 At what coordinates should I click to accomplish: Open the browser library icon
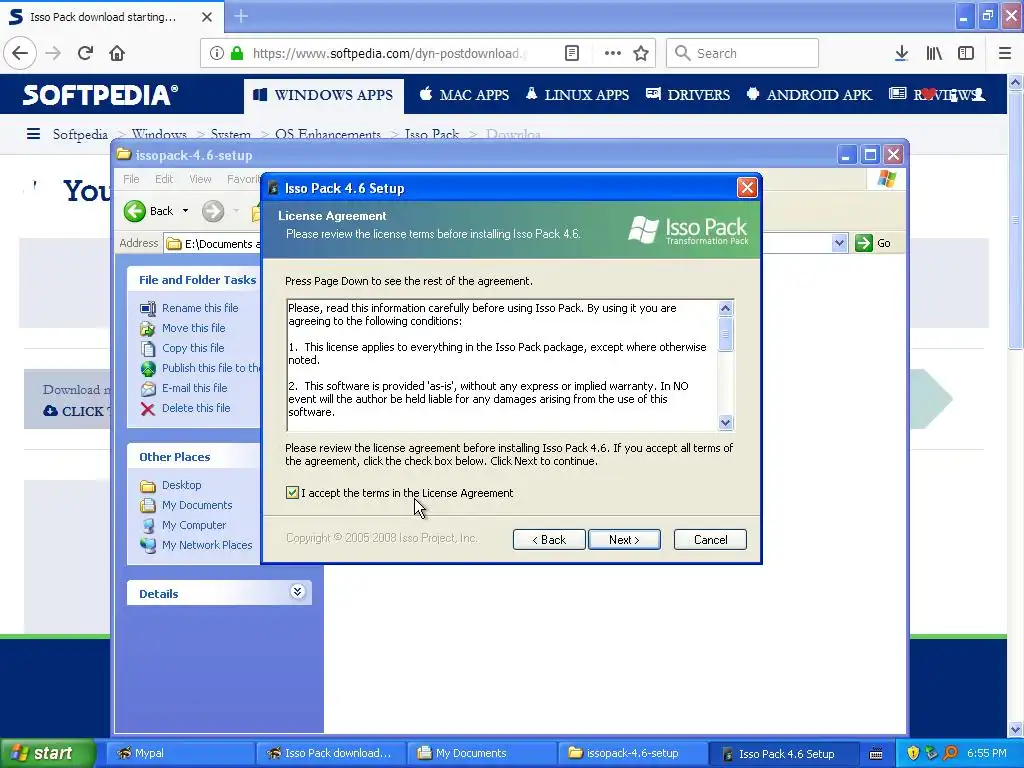934,53
